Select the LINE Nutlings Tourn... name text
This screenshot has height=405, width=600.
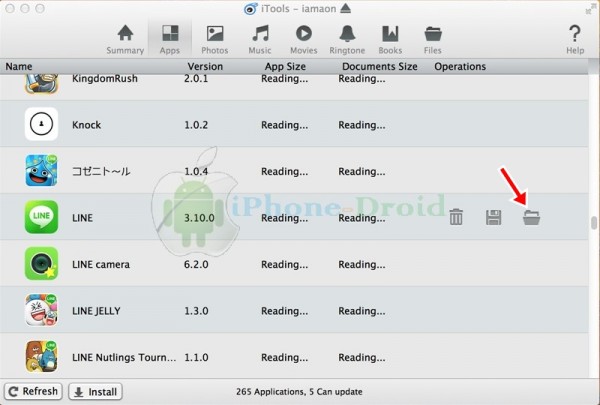click(124, 357)
